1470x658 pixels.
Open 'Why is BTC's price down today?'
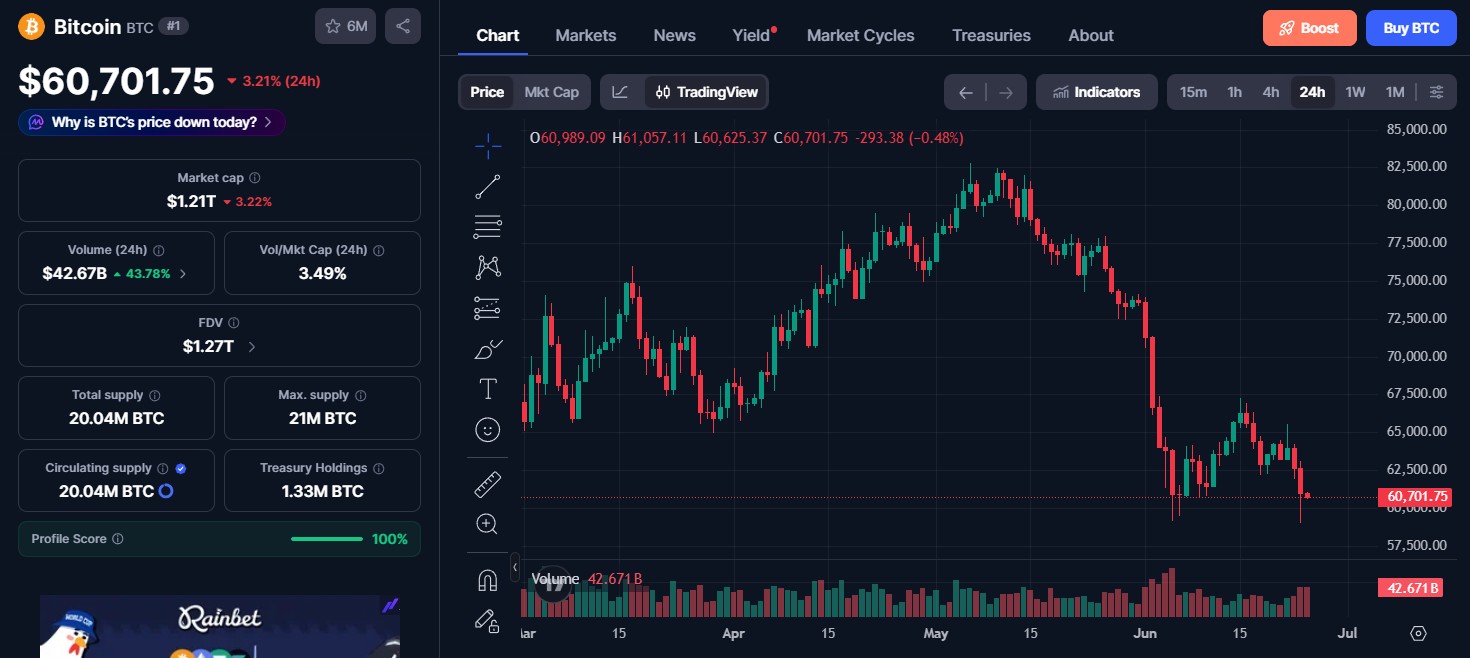tap(152, 123)
